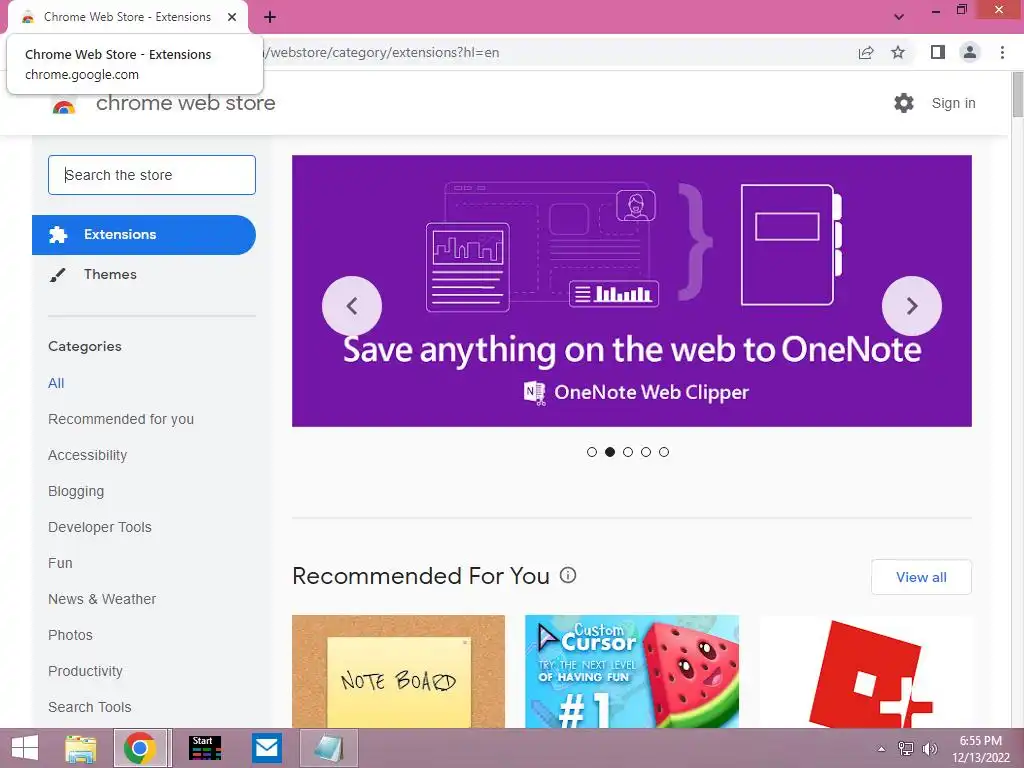Open the Productivity category
This screenshot has height=768, width=1024.
click(86, 671)
